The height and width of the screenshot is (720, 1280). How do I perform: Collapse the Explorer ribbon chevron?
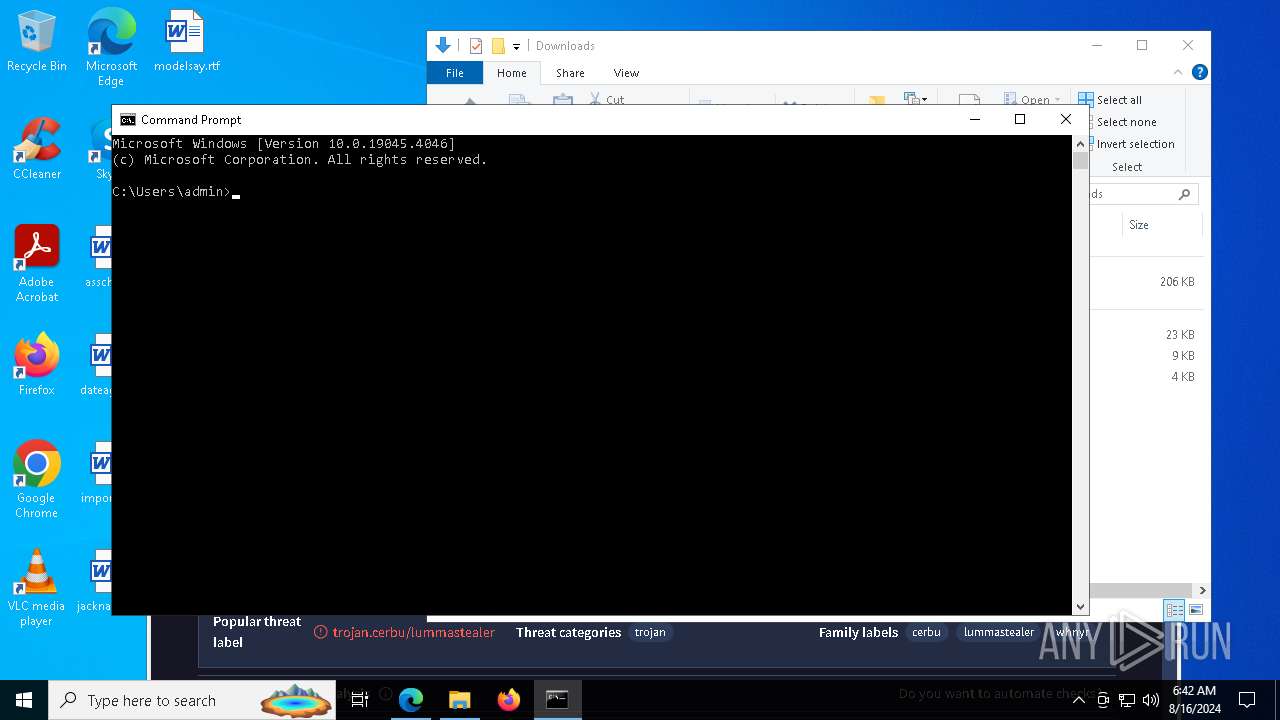coord(1177,73)
